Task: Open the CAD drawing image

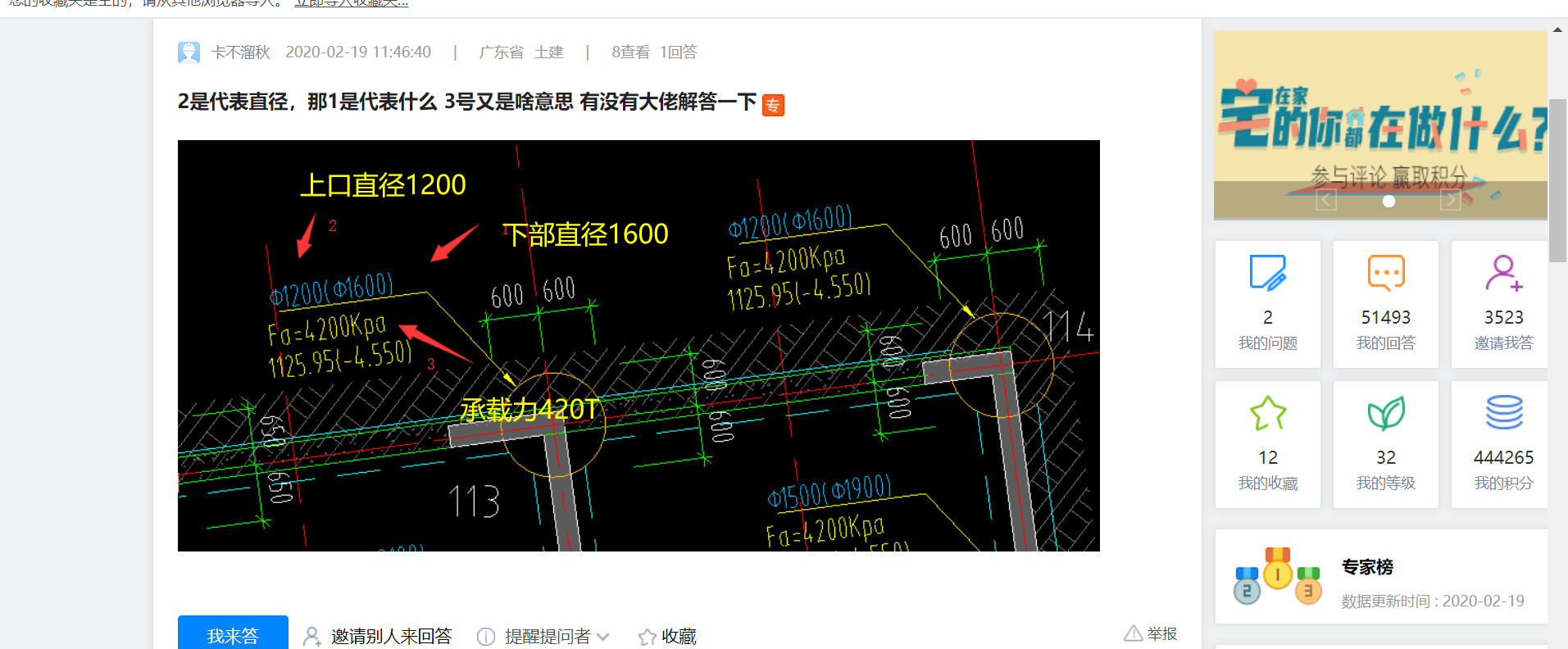Action: tap(639, 345)
